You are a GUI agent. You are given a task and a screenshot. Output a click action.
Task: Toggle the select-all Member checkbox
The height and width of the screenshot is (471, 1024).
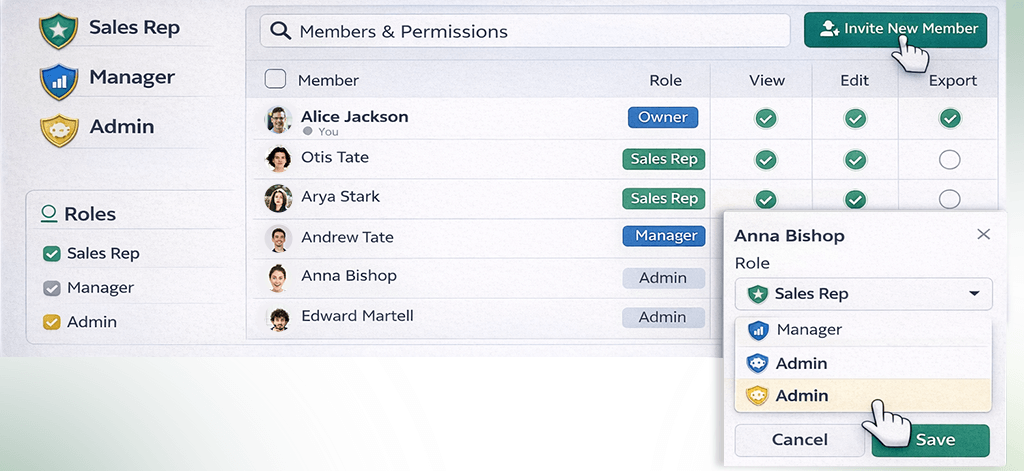(x=275, y=79)
